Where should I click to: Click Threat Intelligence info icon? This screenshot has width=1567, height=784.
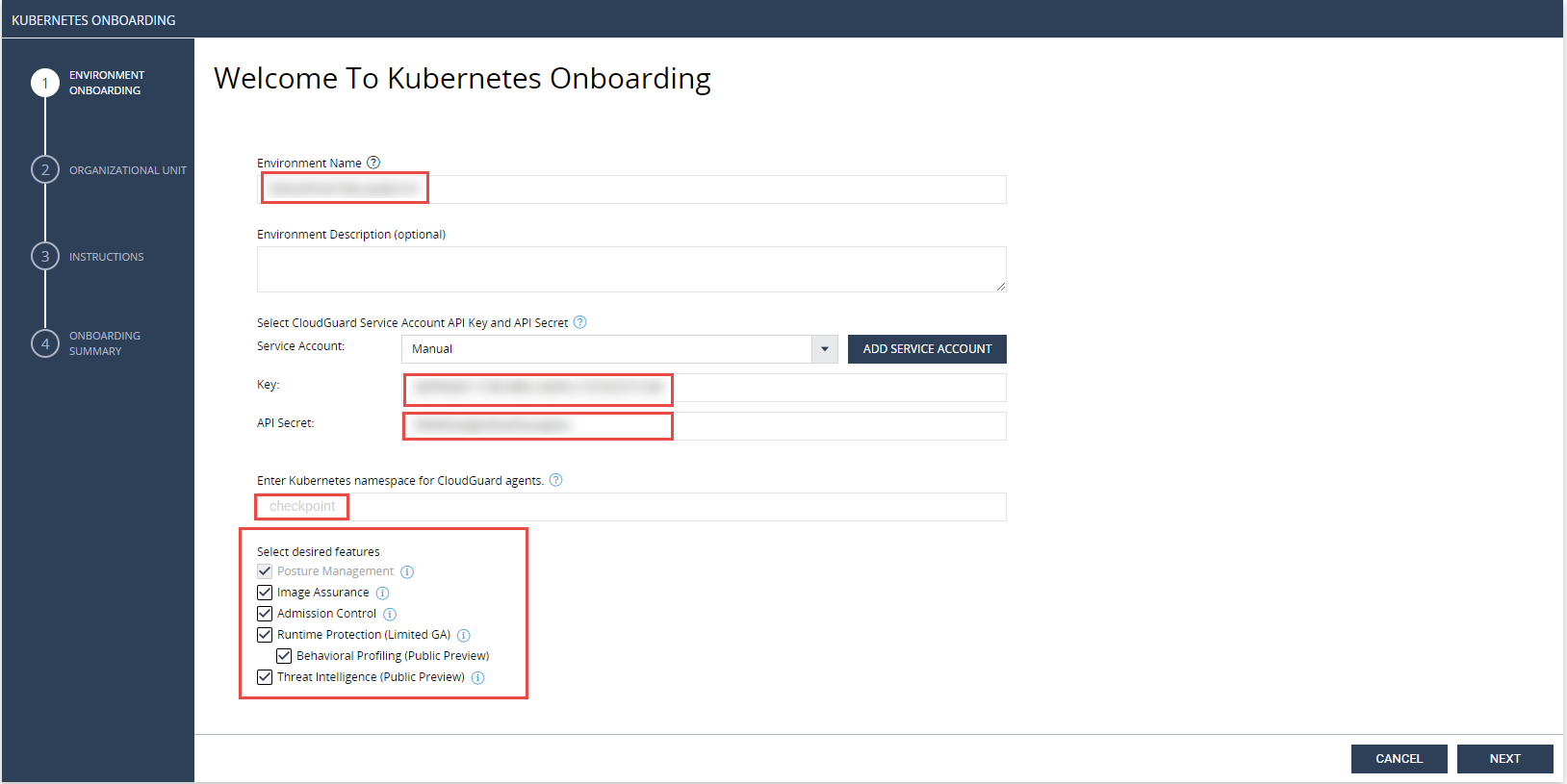click(477, 677)
